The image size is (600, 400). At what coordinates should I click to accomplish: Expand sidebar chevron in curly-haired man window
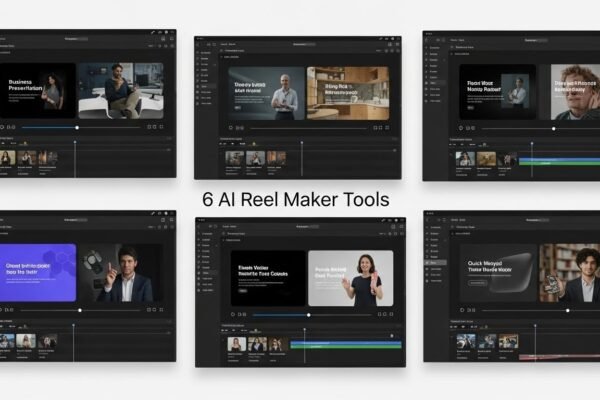[444, 60]
